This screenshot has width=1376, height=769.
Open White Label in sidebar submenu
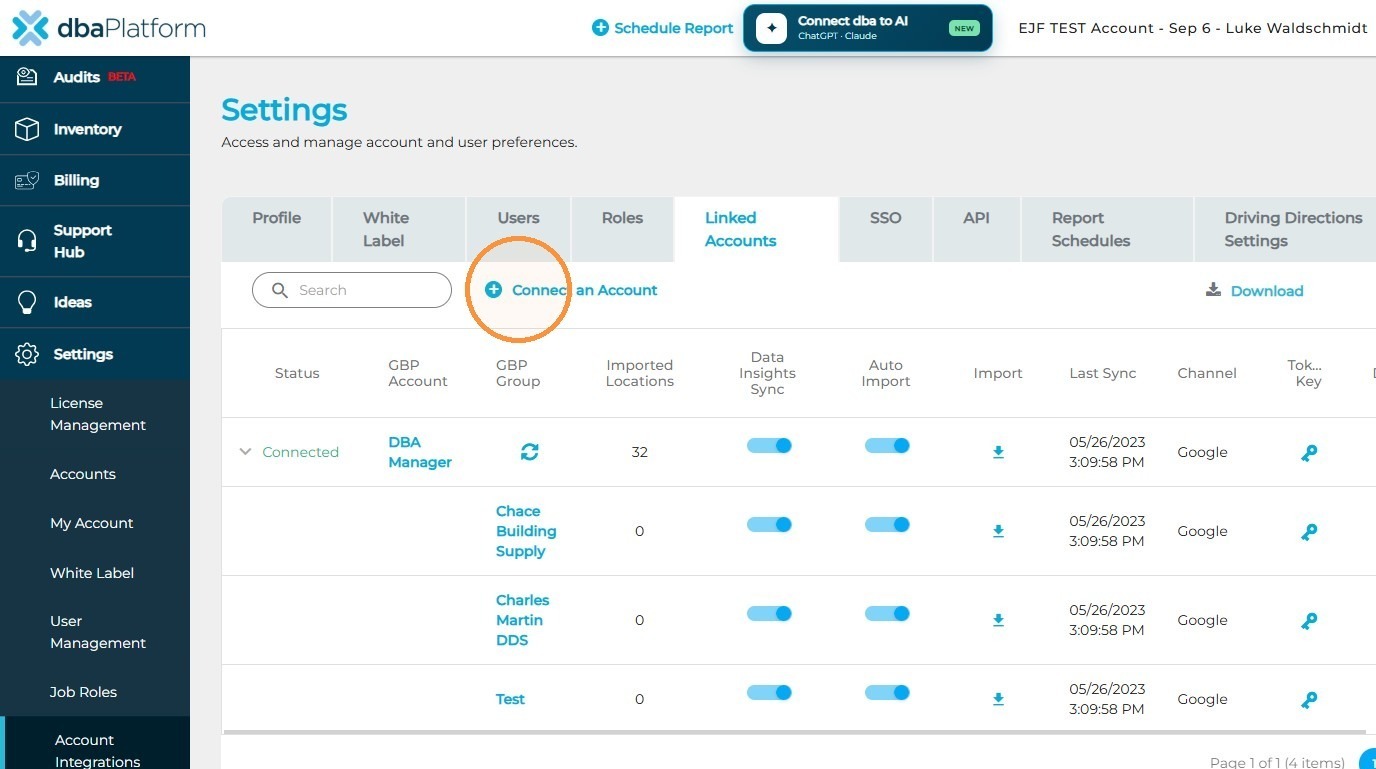pyautogui.click(x=92, y=573)
